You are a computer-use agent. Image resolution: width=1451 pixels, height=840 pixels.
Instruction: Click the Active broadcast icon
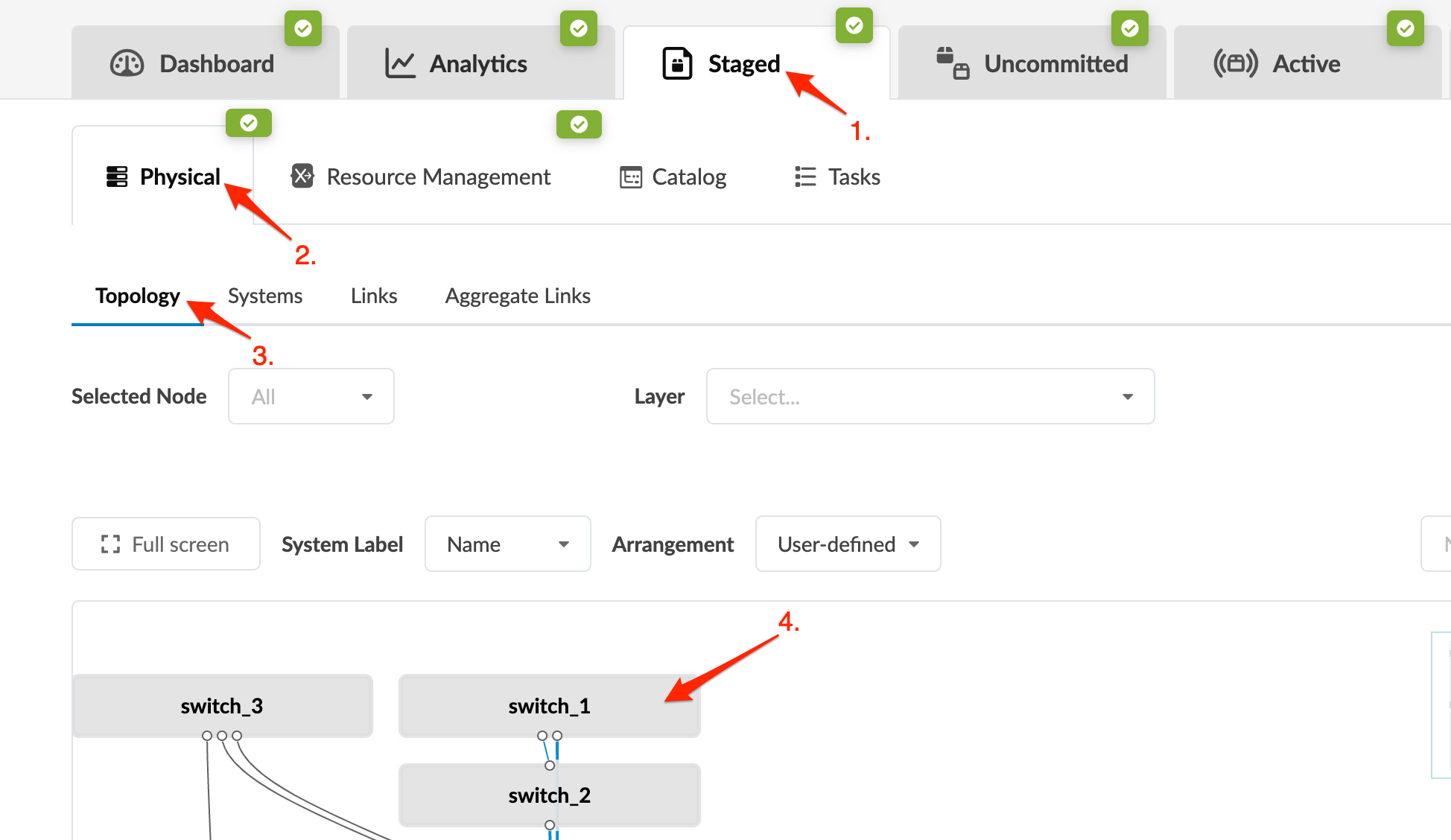pyautogui.click(x=1235, y=64)
